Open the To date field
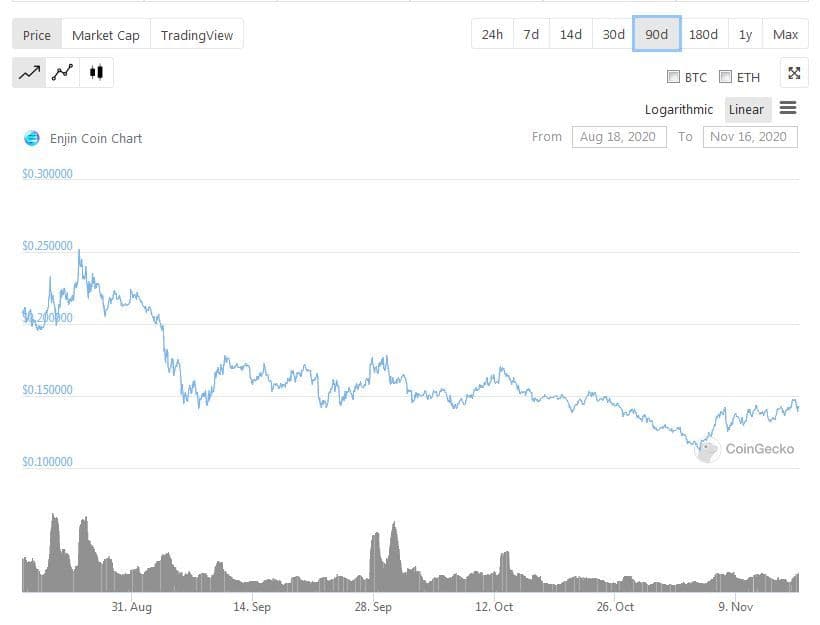Viewport: 820px width, 625px height. (x=750, y=137)
